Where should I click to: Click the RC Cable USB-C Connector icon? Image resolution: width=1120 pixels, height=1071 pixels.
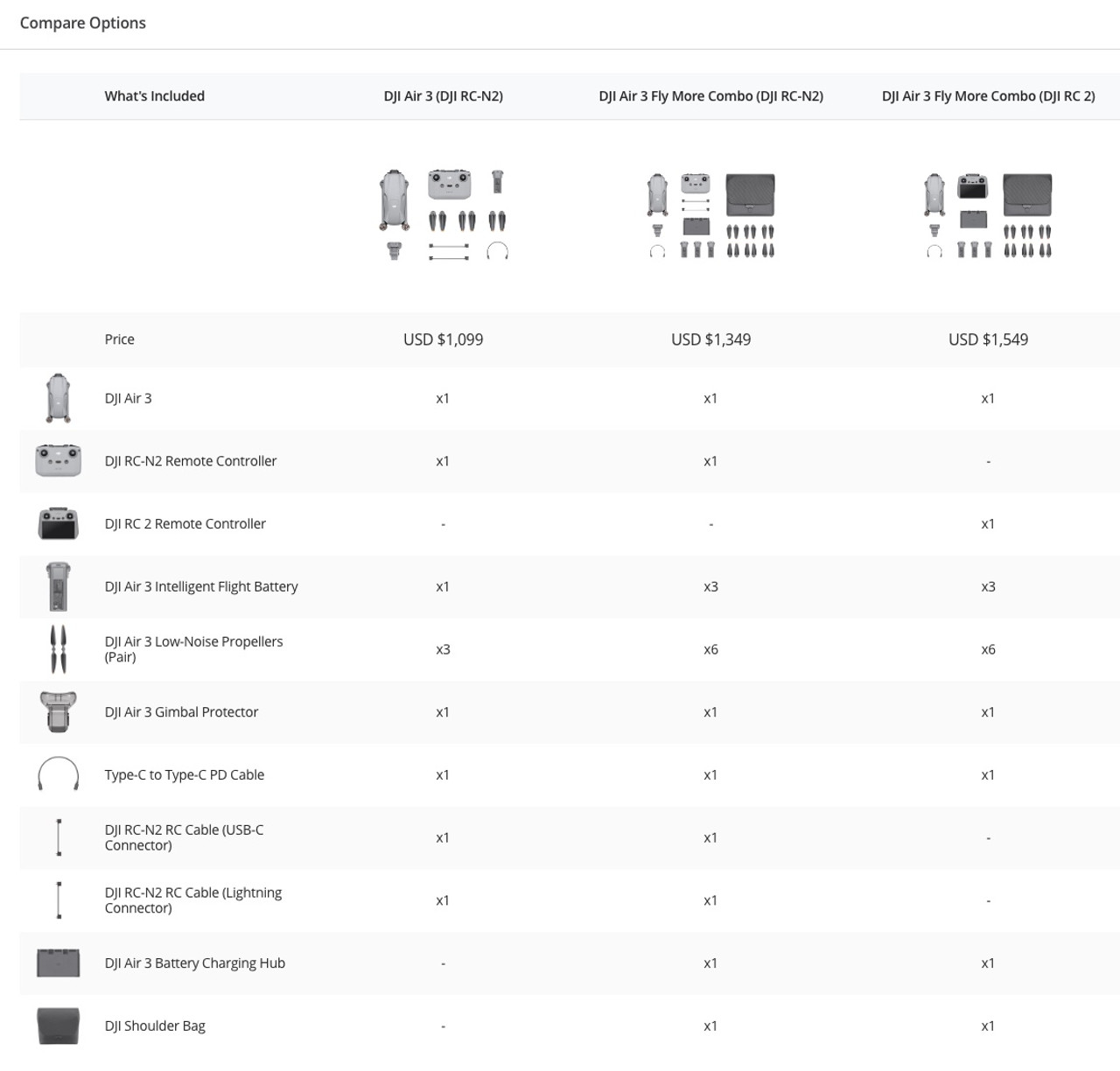(x=59, y=837)
